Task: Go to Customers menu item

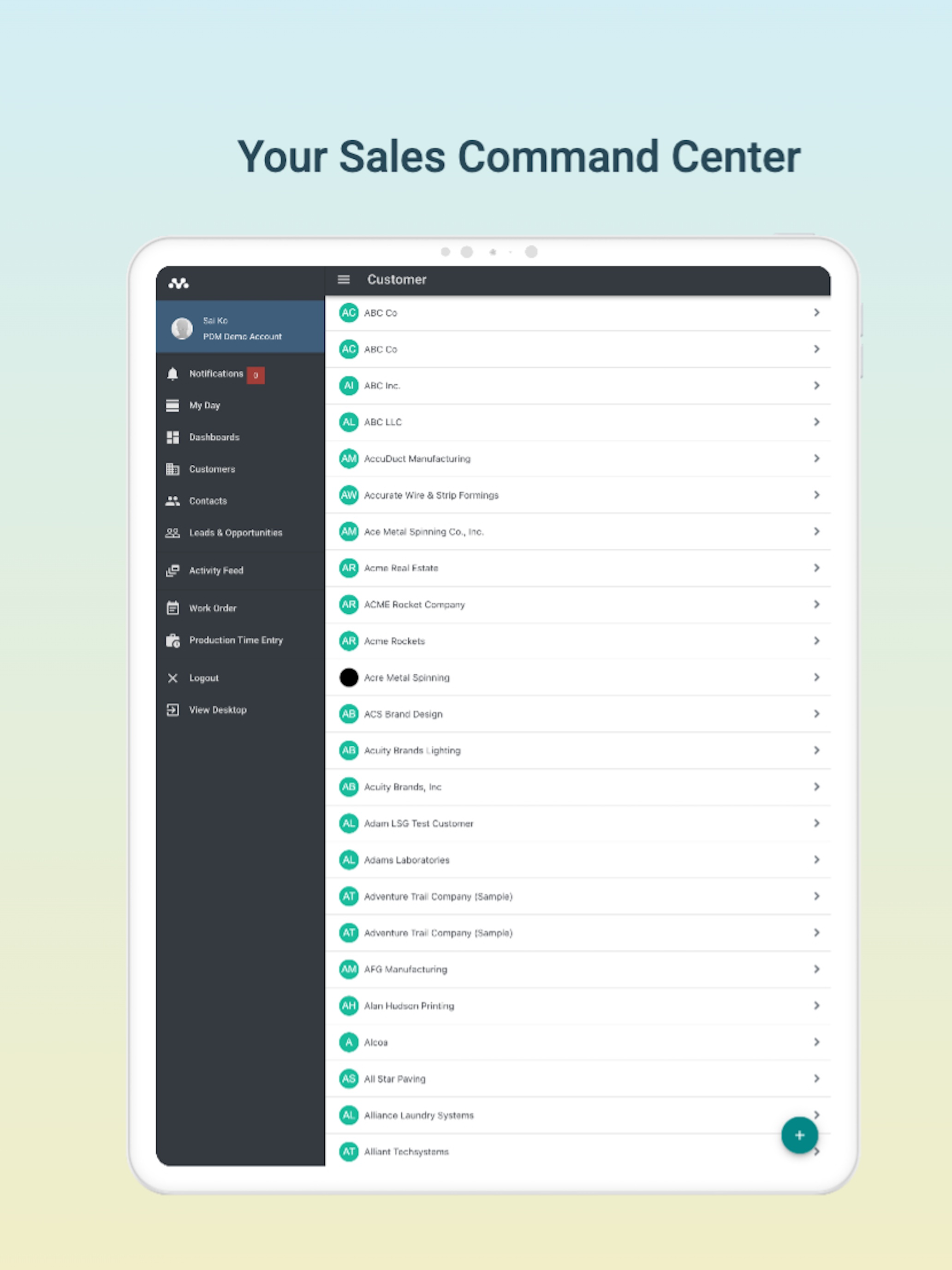Action: click(240, 469)
